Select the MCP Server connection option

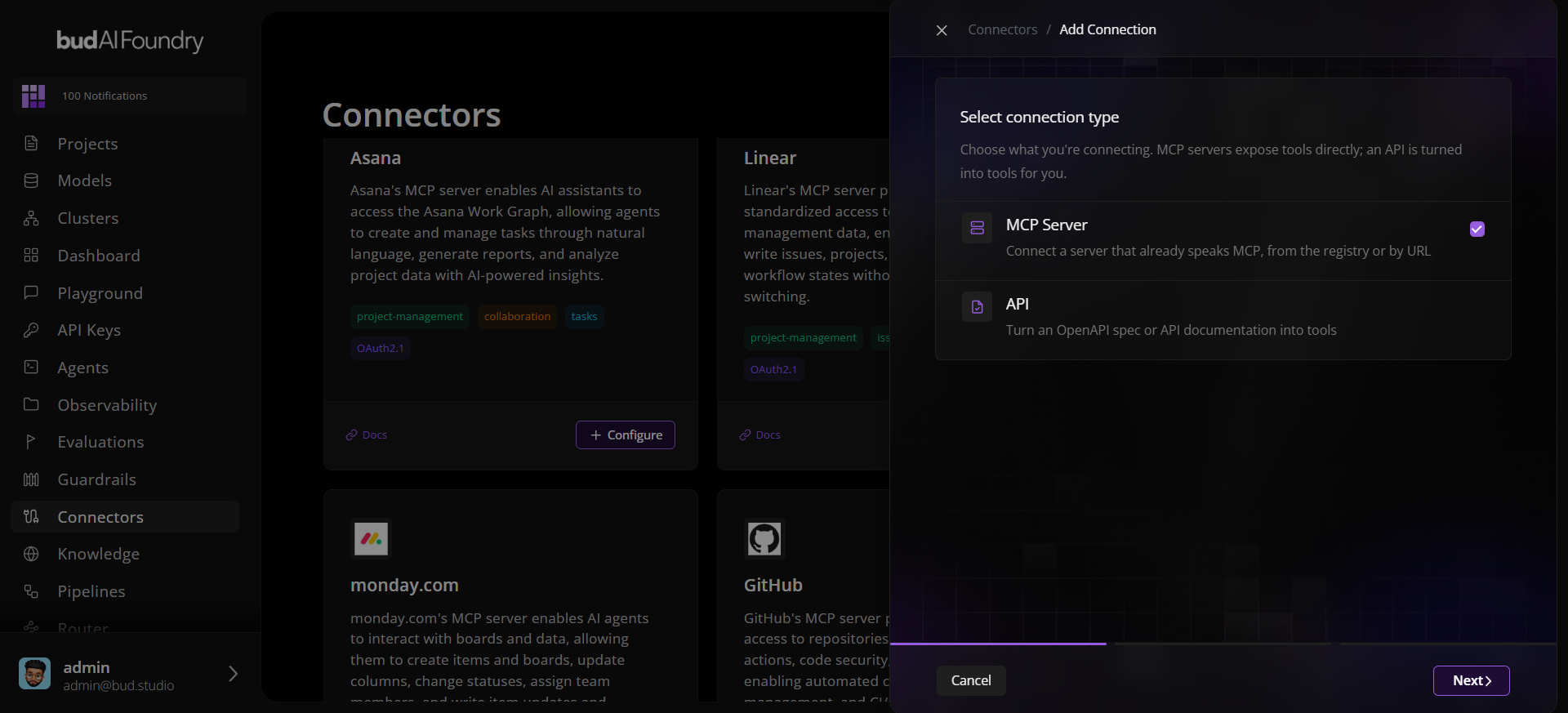1223,241
